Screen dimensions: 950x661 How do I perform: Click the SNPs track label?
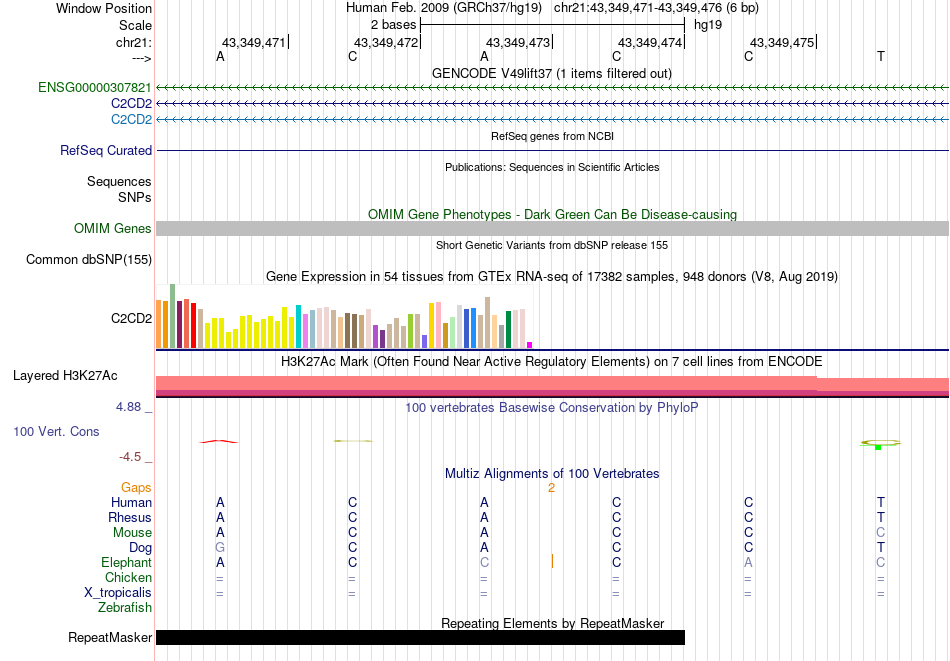pyautogui.click(x=135, y=197)
